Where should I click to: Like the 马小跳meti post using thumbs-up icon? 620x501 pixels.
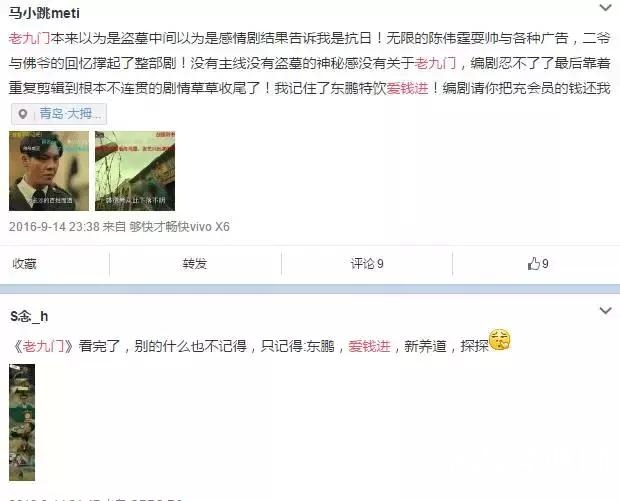coord(538,264)
